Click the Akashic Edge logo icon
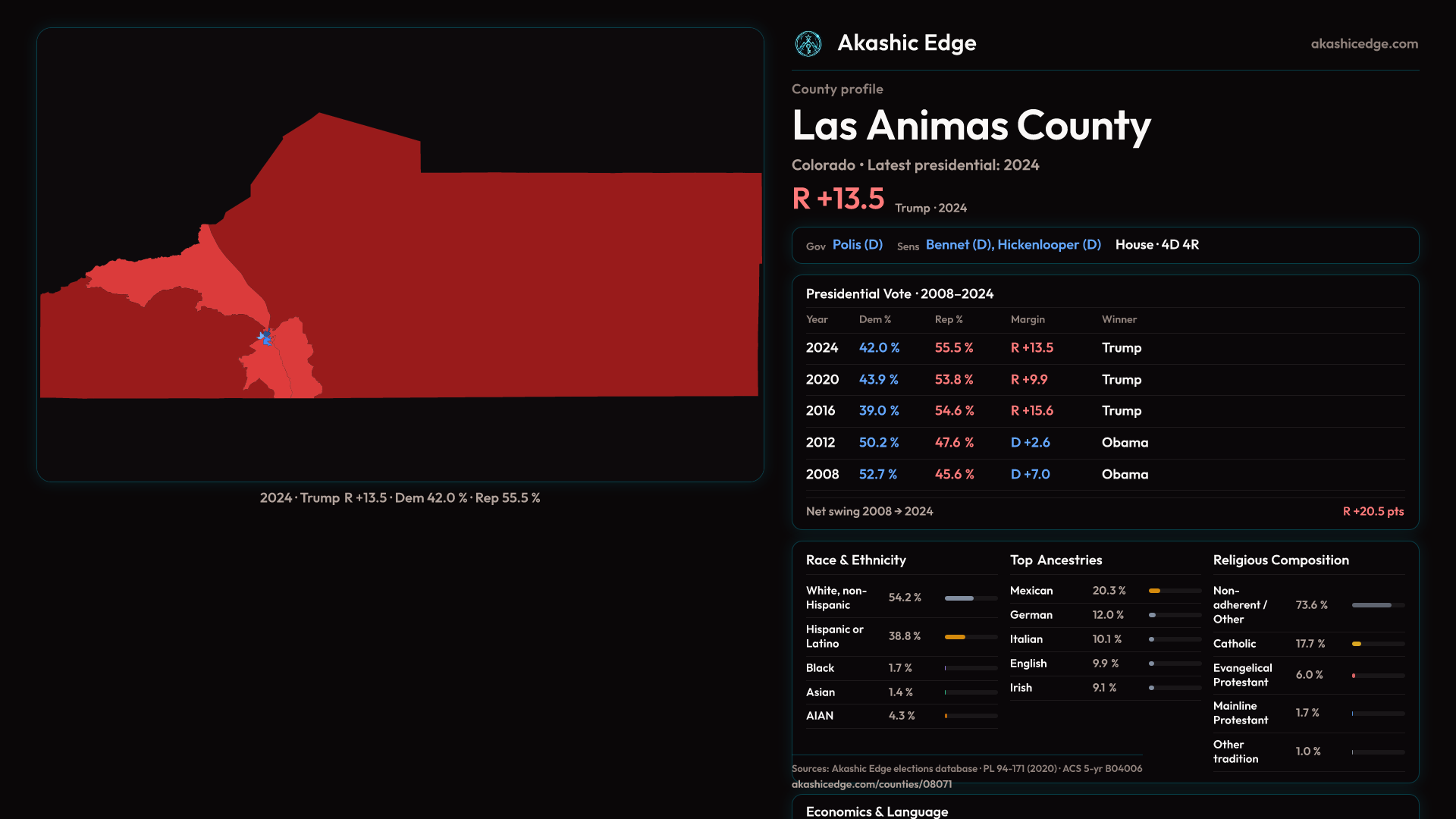1456x819 pixels. (x=808, y=44)
